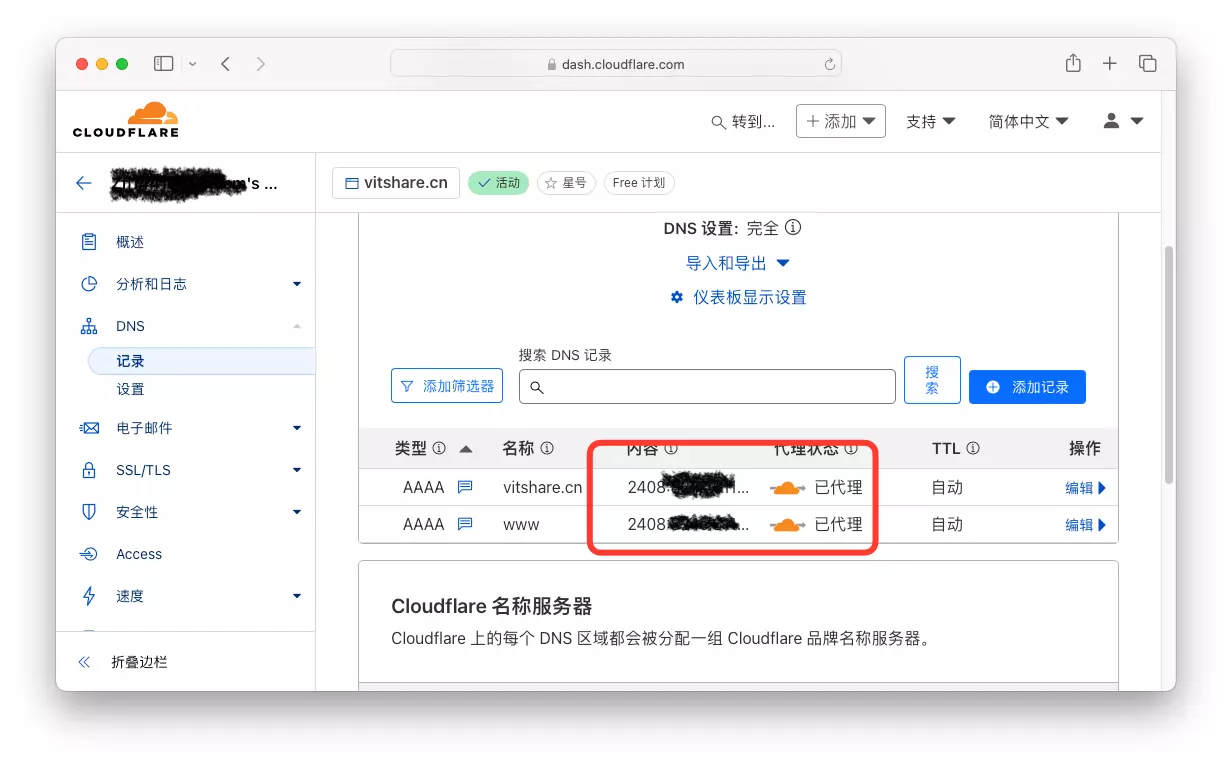Open 简体中文 language dropdown
Viewport: 1232px width, 765px height.
click(x=1029, y=121)
